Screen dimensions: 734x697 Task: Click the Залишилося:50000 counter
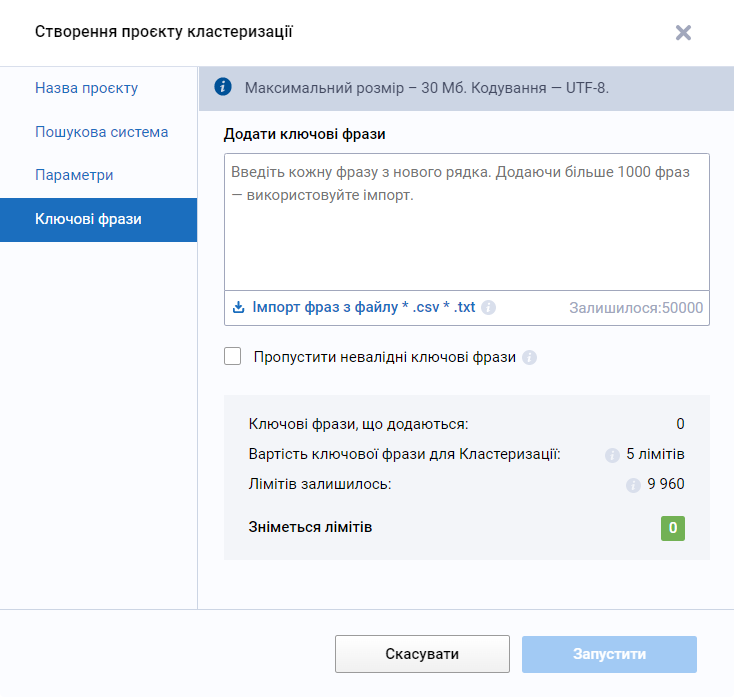[x=636, y=308]
